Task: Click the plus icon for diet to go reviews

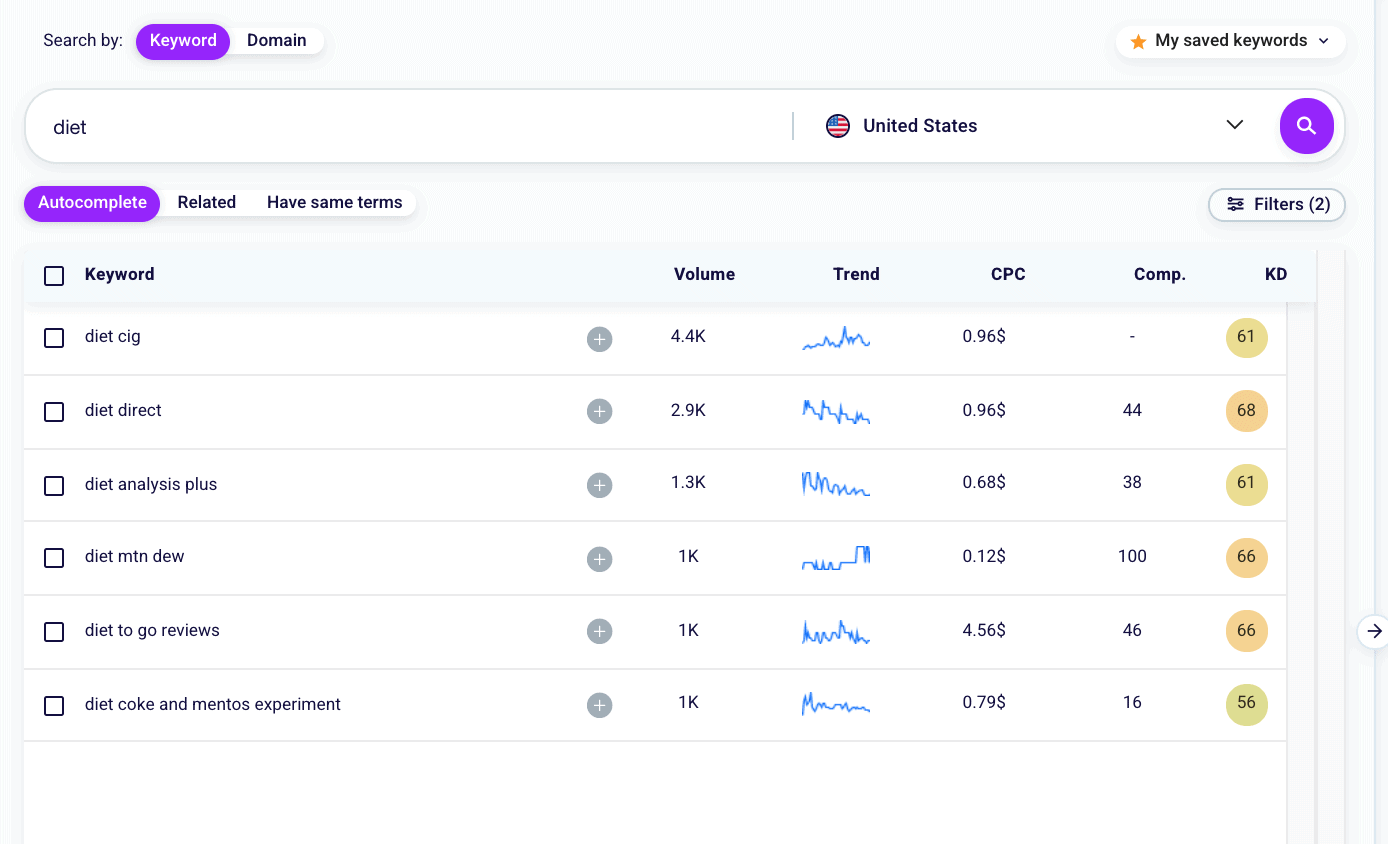Action: point(599,632)
